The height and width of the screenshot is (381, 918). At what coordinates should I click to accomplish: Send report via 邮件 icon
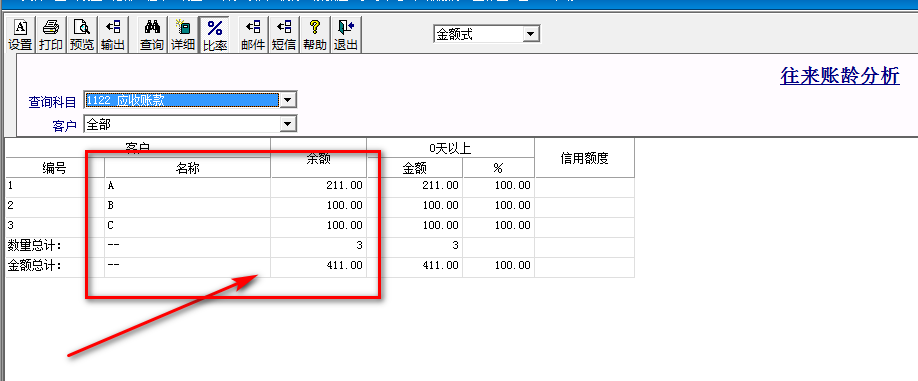pos(254,35)
